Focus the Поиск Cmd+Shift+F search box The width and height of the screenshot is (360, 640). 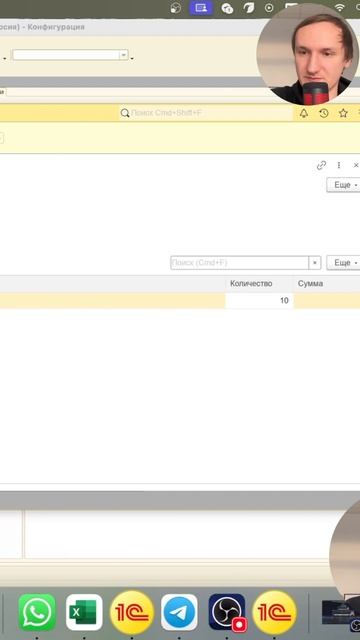click(206, 113)
